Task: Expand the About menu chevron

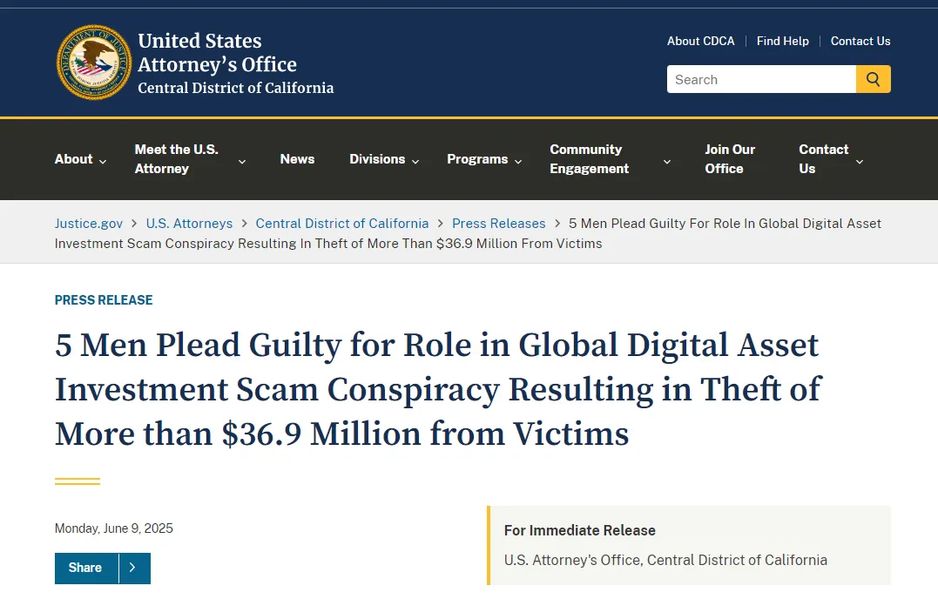Action: [x=103, y=161]
